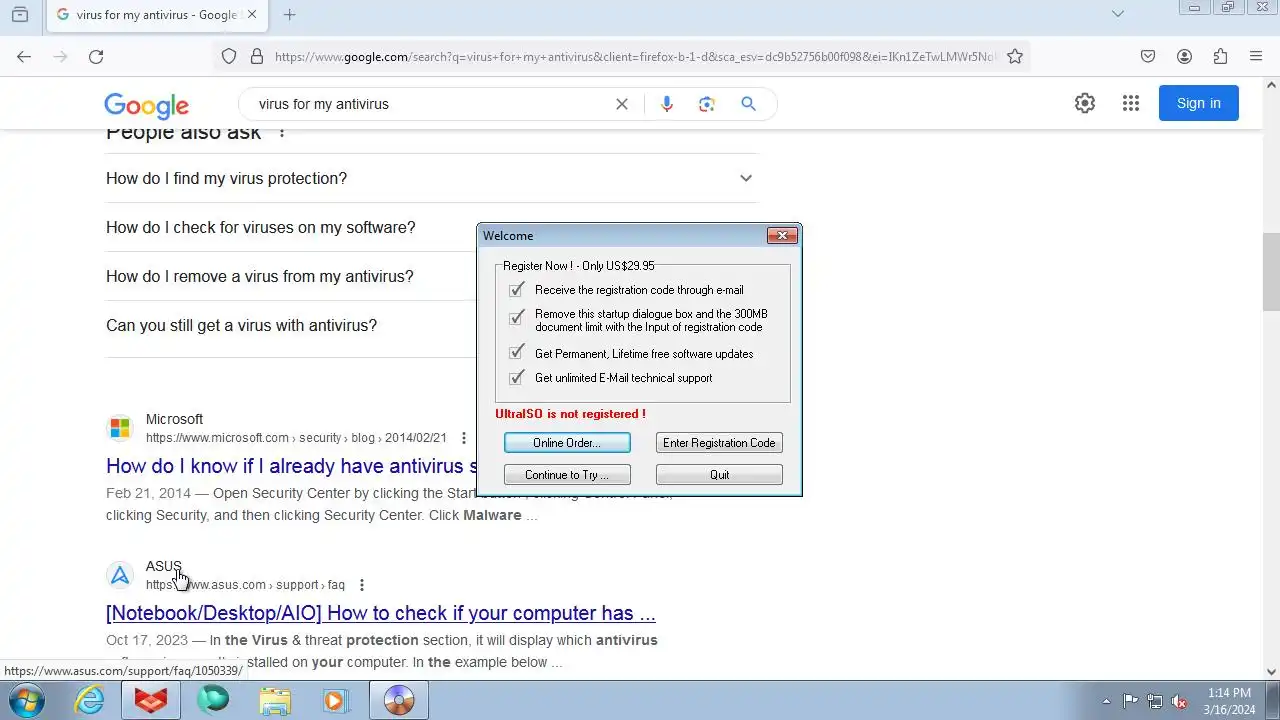Click the network tray icon
This screenshot has height=720, width=1280.
[1155, 701]
